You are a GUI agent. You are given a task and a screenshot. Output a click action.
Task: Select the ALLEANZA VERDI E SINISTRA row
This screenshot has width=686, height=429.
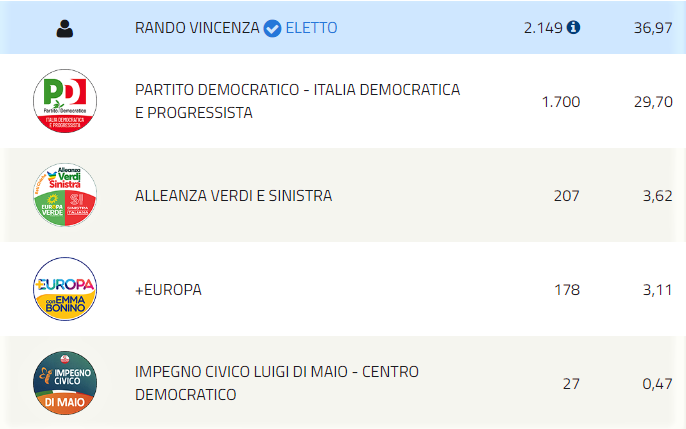click(x=343, y=195)
